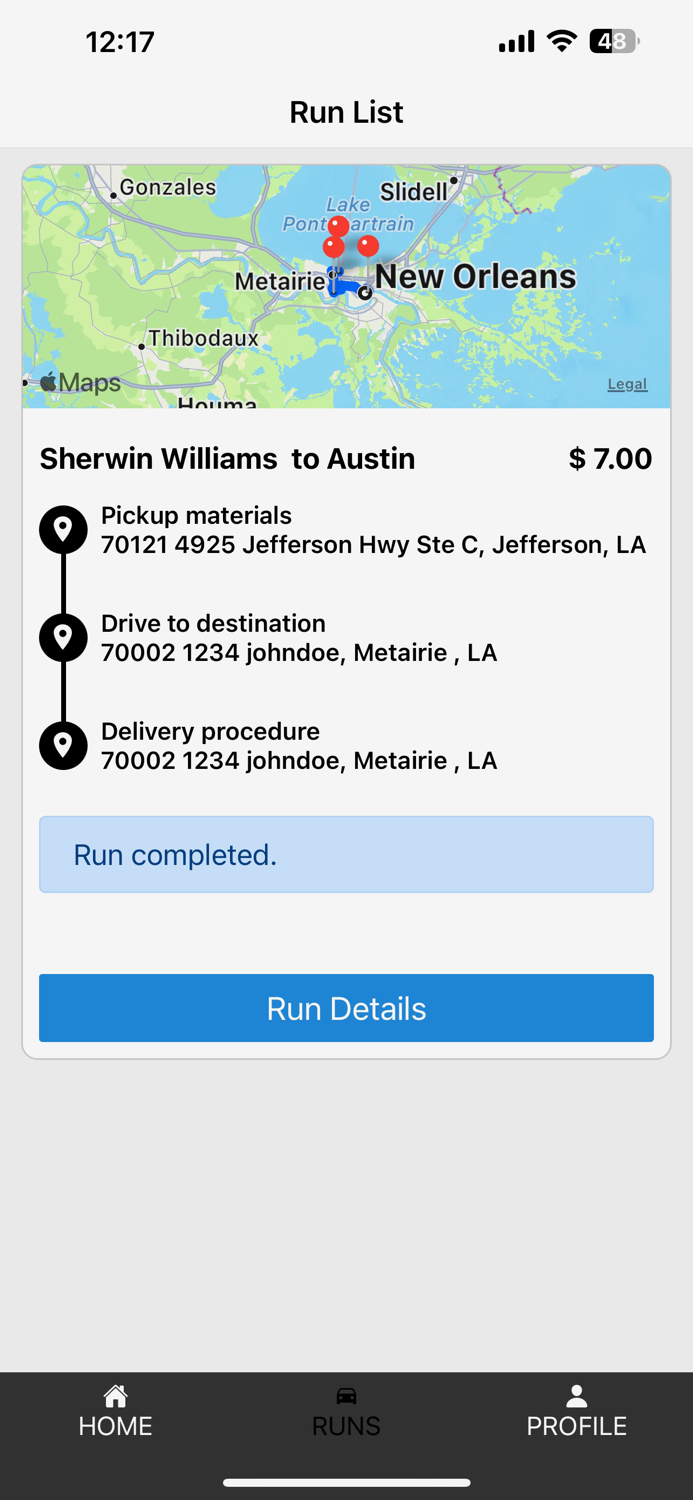Screen dimensions: 693x1500
Task: Switch to the RUNS tab
Action: click(345, 1410)
